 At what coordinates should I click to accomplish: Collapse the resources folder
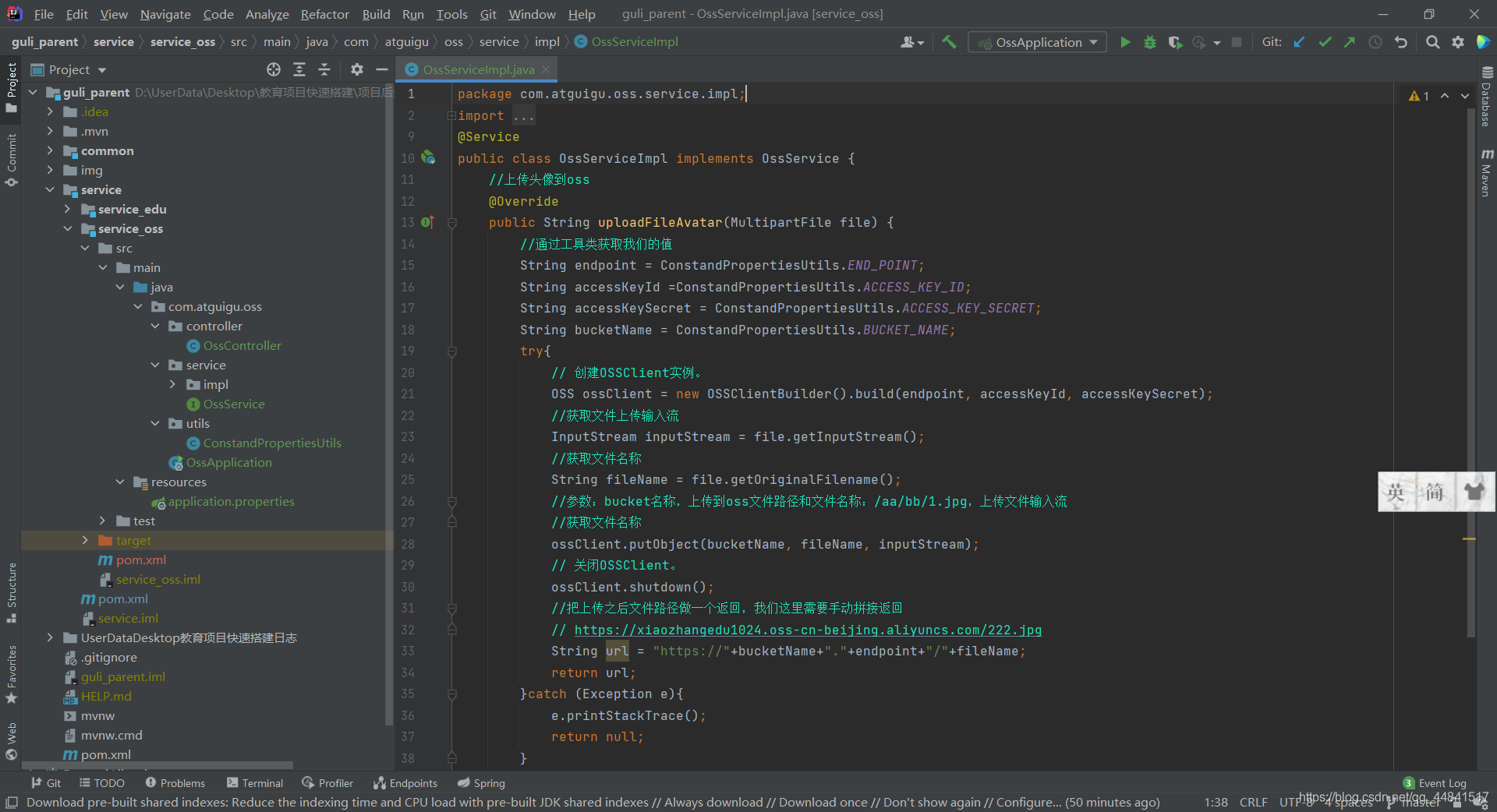point(120,482)
